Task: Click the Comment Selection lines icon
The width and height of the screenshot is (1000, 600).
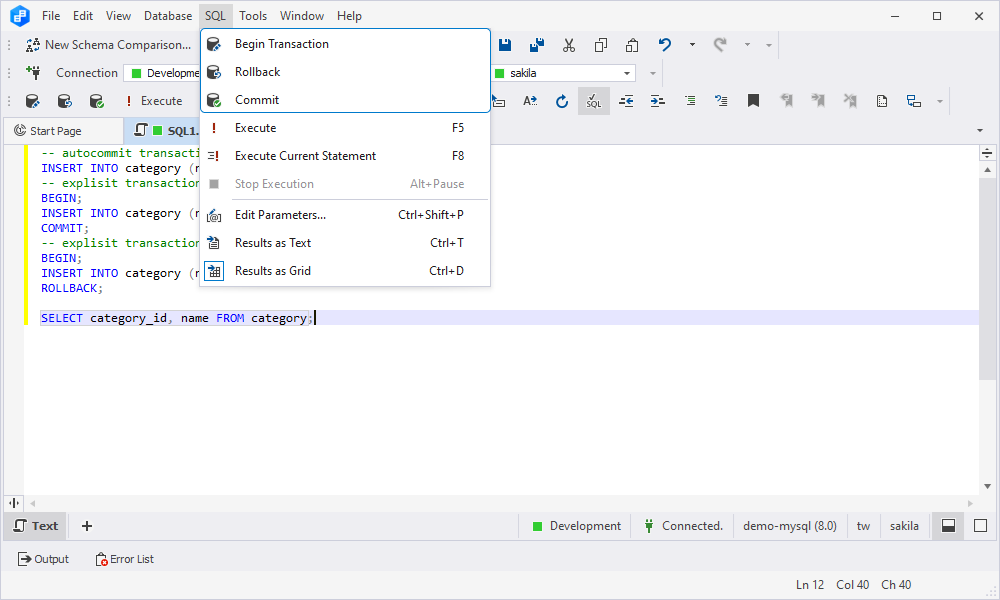Action: click(690, 101)
